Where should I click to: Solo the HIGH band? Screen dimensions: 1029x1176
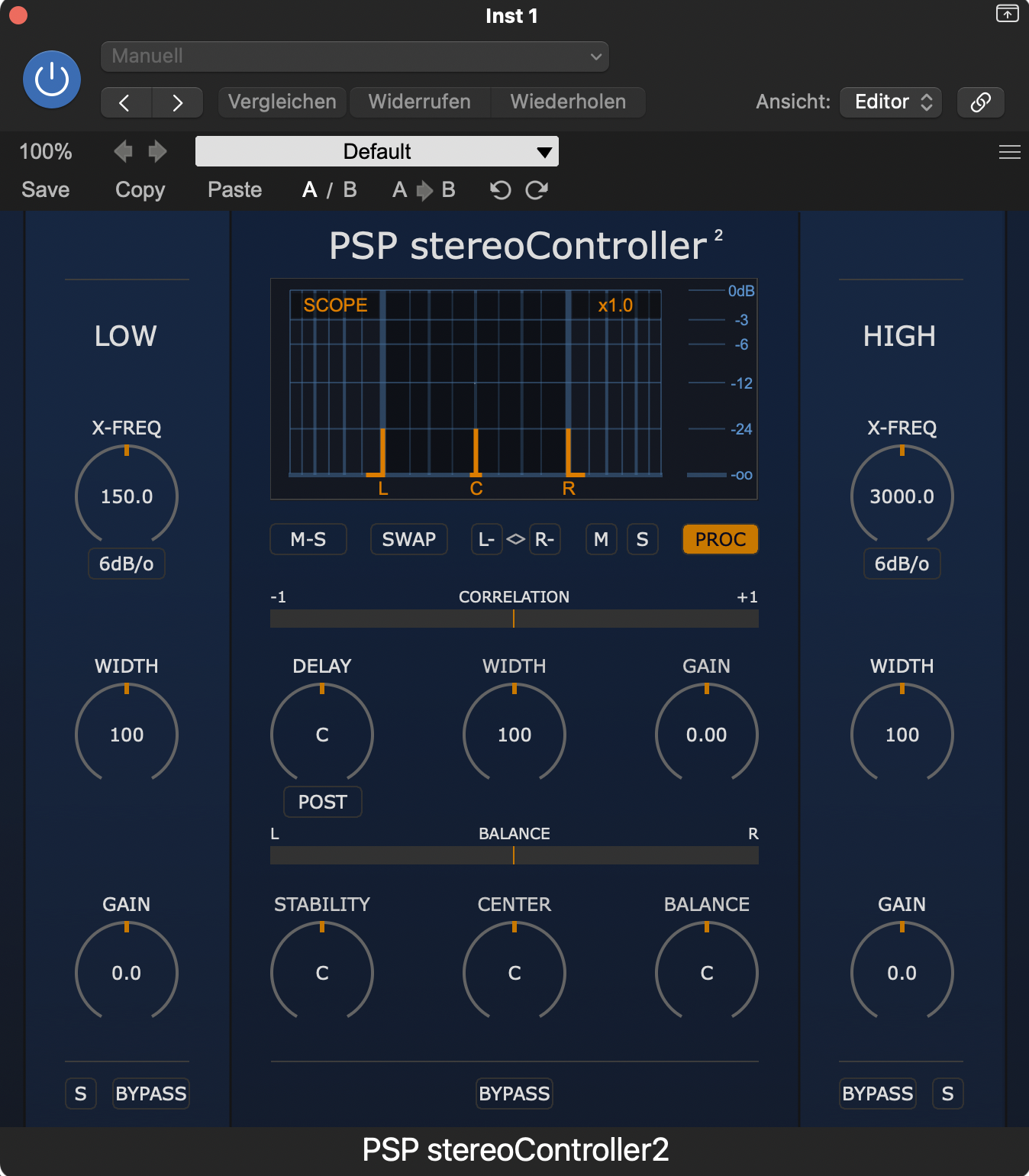(x=948, y=1094)
